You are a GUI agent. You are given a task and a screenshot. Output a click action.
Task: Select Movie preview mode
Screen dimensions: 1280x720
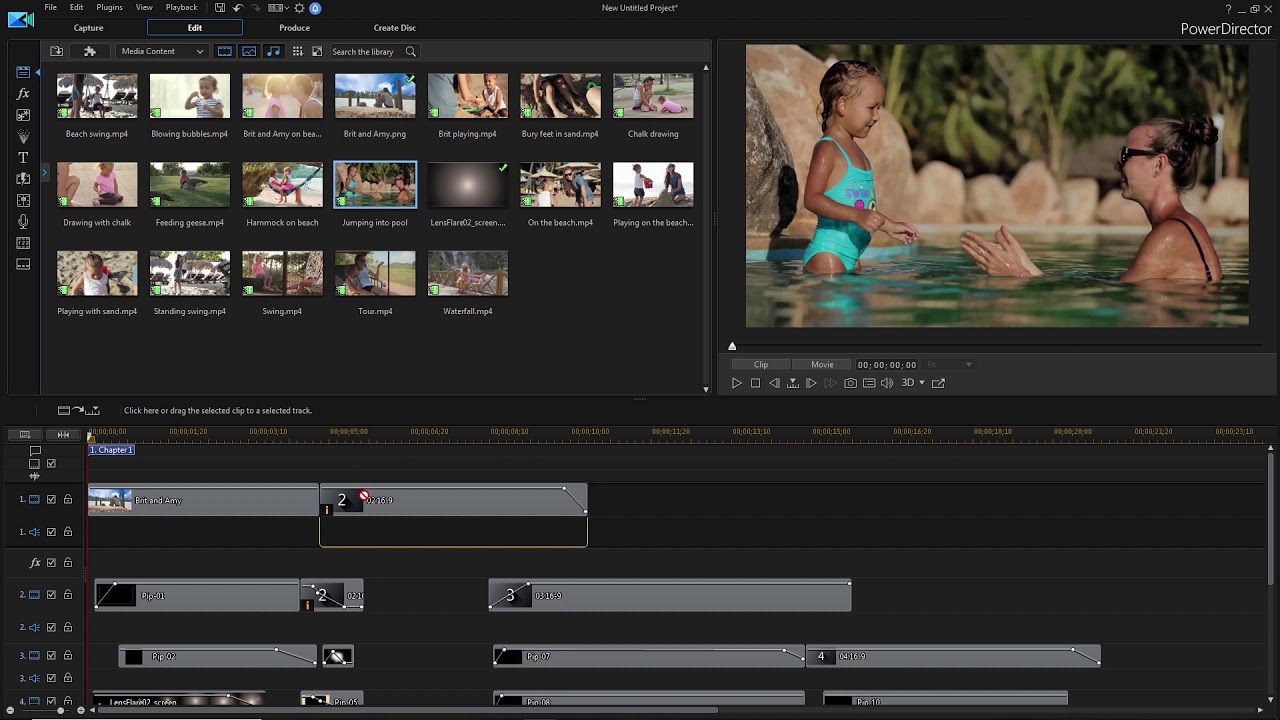pyautogui.click(x=822, y=365)
